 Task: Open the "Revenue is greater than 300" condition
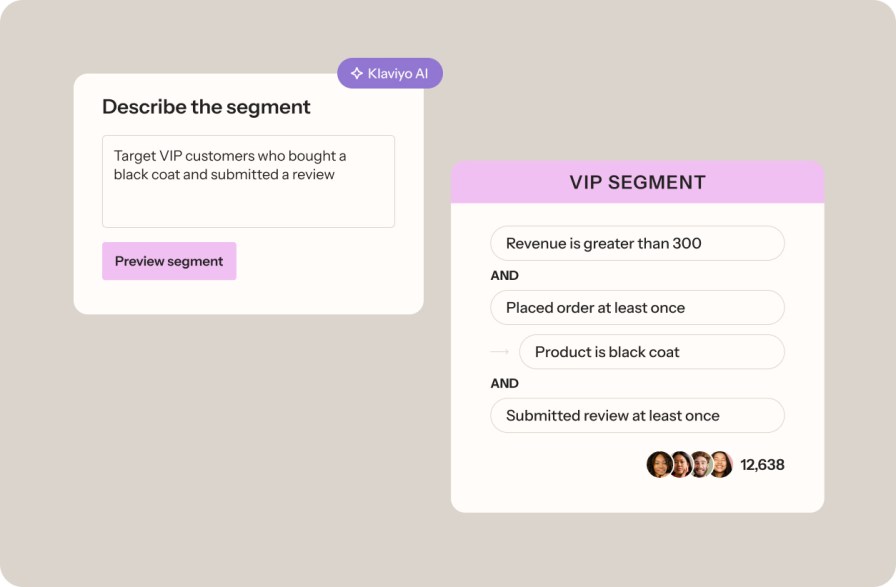[637, 243]
